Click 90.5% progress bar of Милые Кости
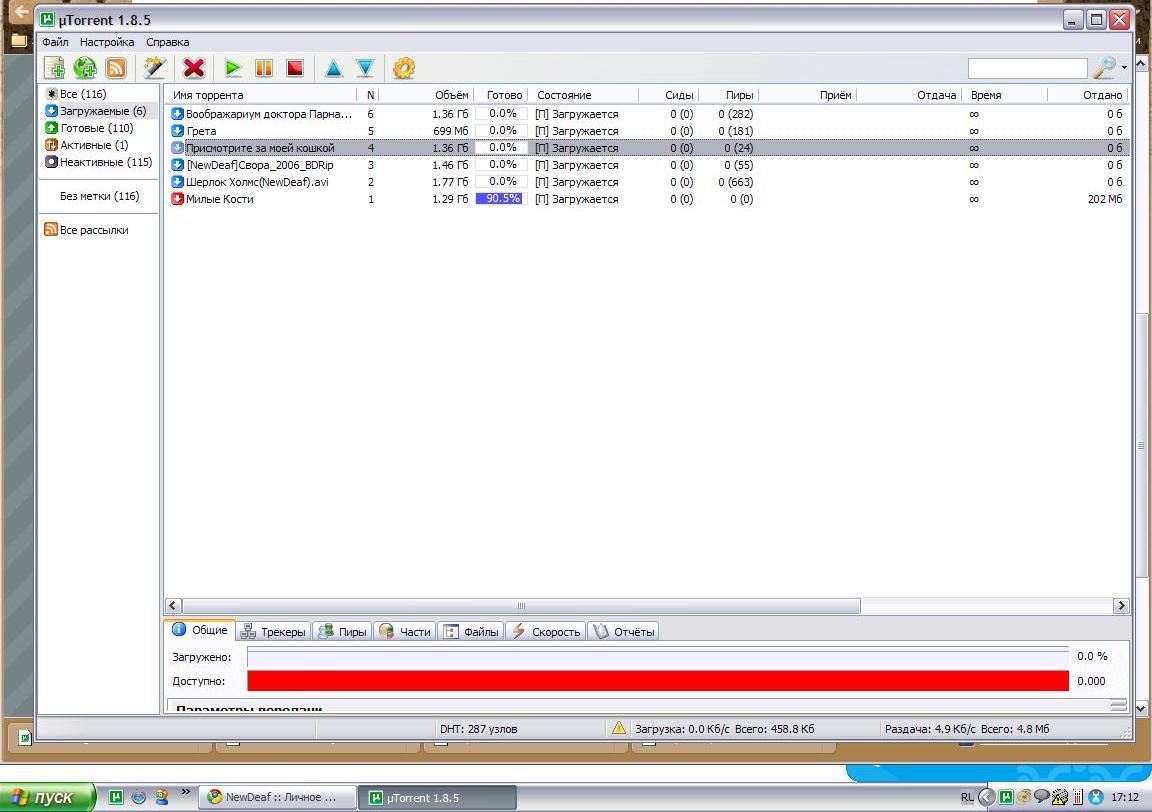Viewport: 1152px width, 812px height. (x=499, y=198)
